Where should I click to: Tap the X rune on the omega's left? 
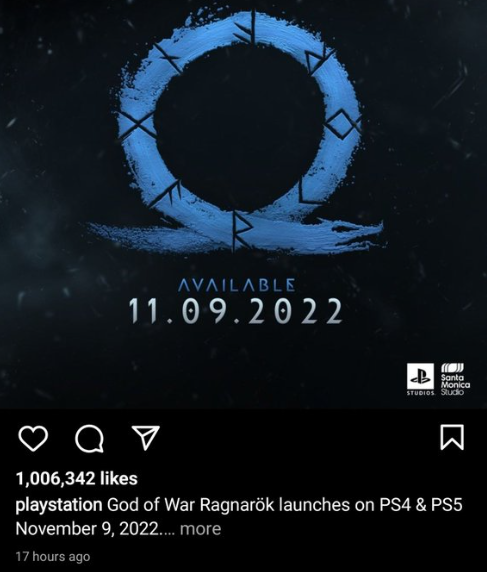pyautogui.click(x=137, y=123)
